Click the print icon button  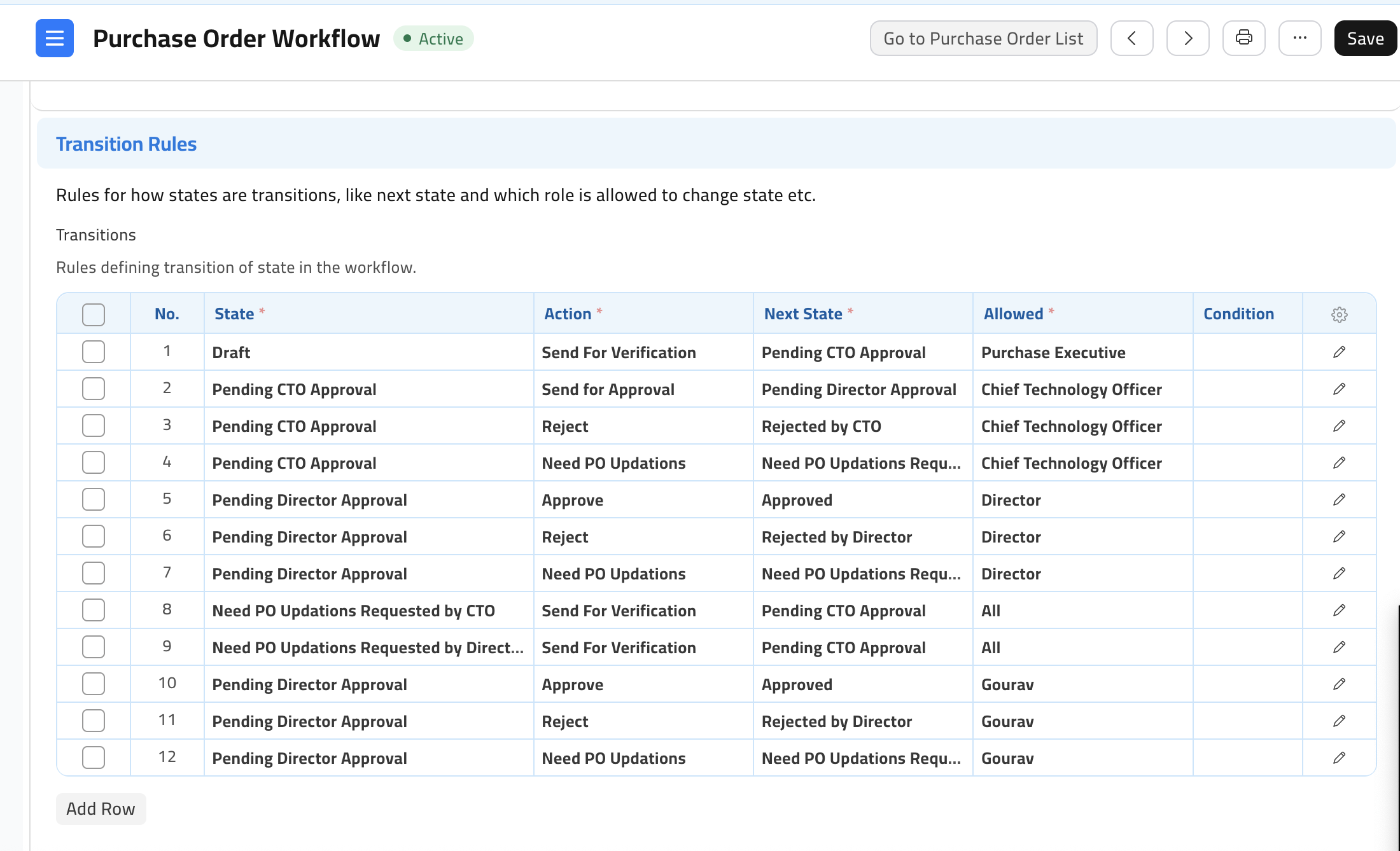1243,38
